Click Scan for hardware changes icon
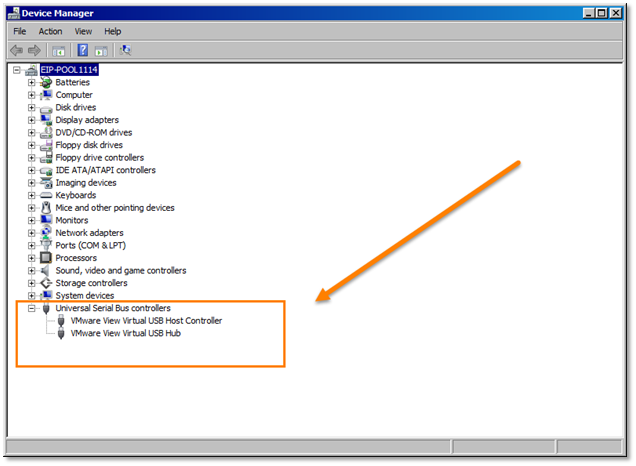The image size is (636, 466). point(126,50)
